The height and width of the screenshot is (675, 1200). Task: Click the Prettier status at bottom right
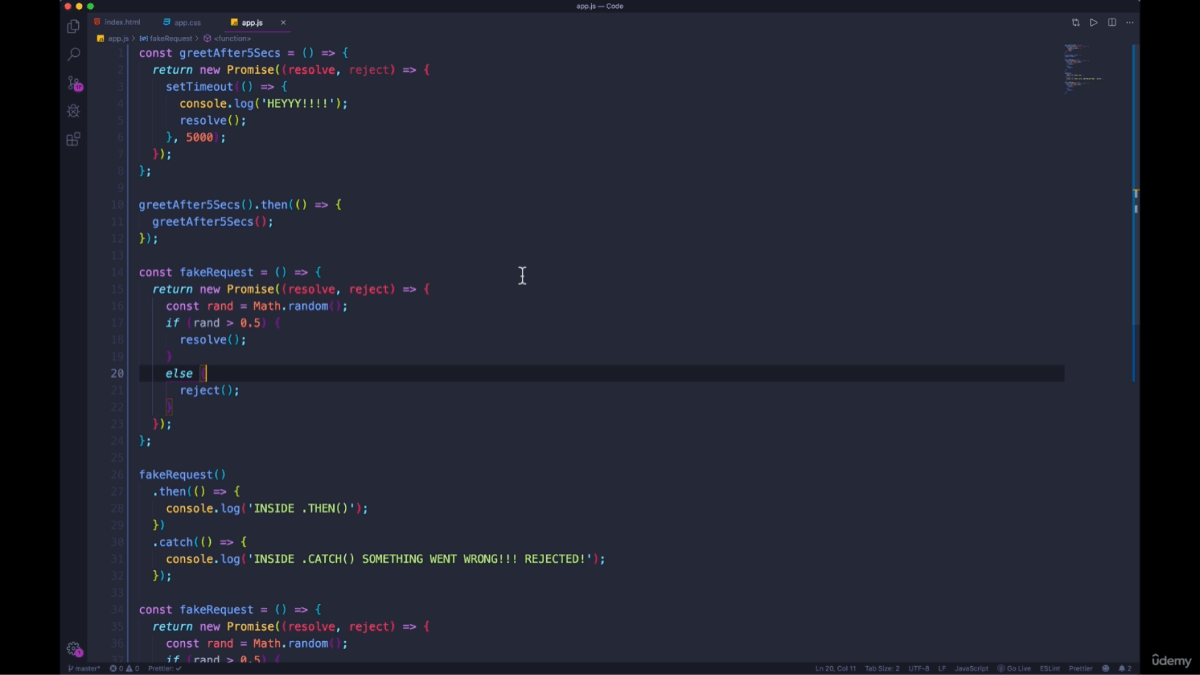[1080, 668]
